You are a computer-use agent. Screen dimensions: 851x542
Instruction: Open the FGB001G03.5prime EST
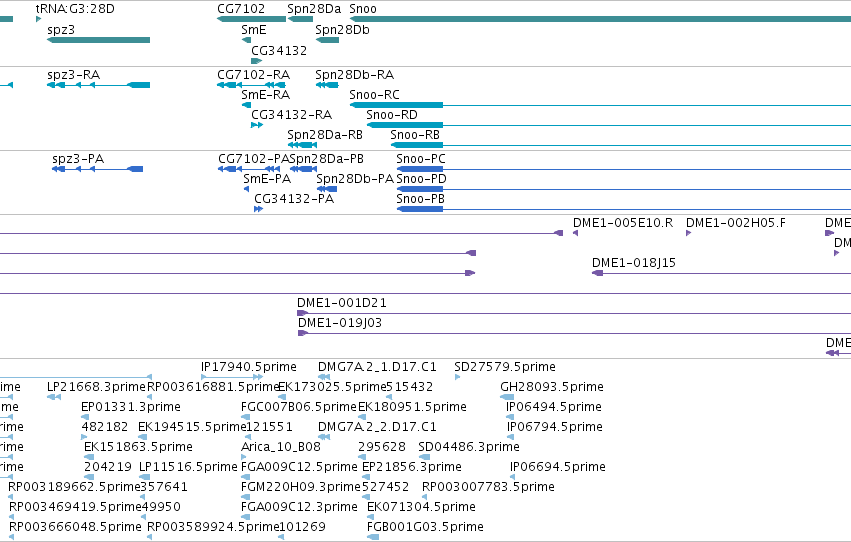coord(373,538)
